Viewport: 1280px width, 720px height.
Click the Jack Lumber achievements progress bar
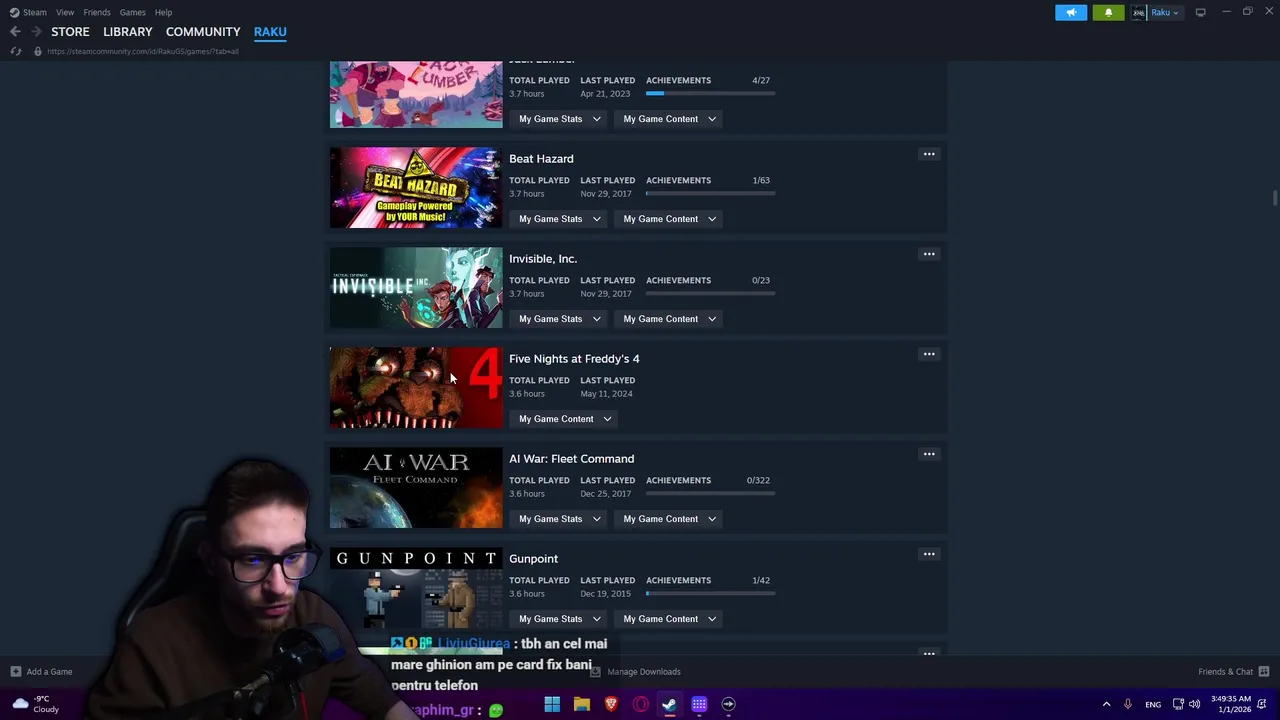(710, 93)
